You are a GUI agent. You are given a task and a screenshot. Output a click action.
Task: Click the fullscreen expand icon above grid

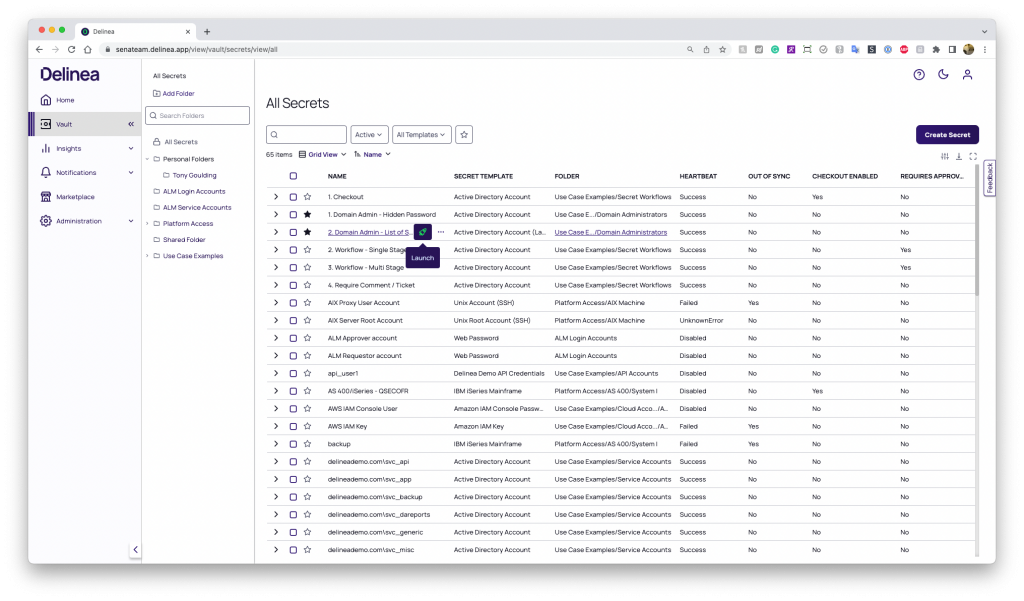pos(973,156)
